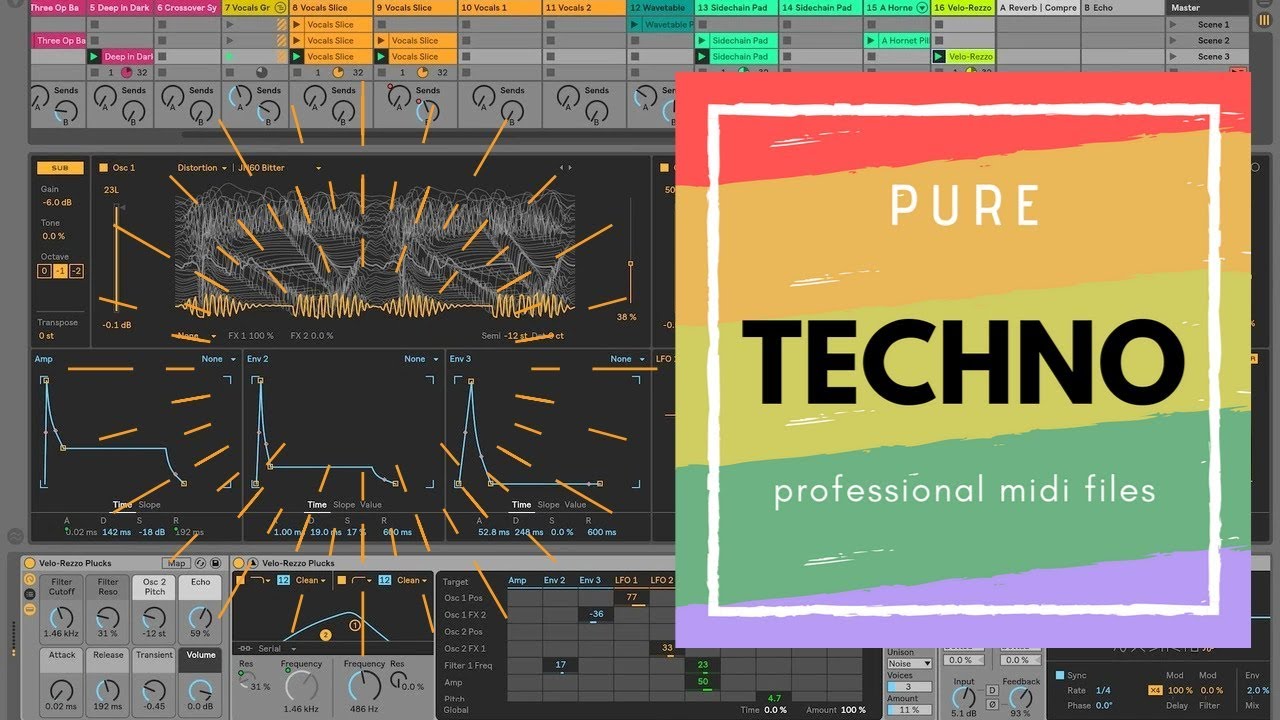
Task: Select Octave -1 for sub oscillator
Action: (x=60, y=271)
